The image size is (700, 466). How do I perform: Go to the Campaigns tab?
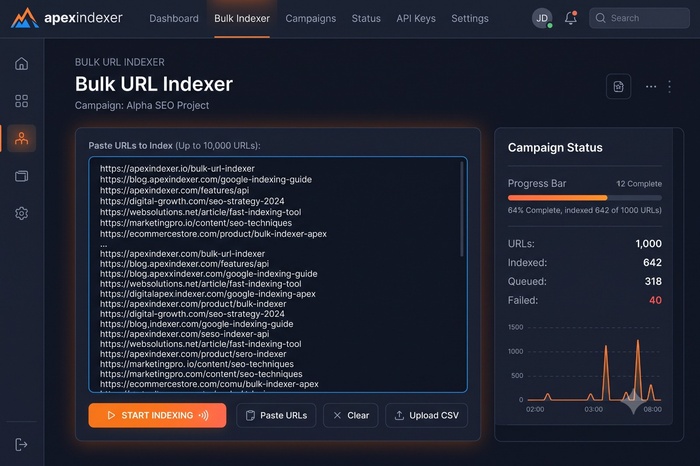311,18
